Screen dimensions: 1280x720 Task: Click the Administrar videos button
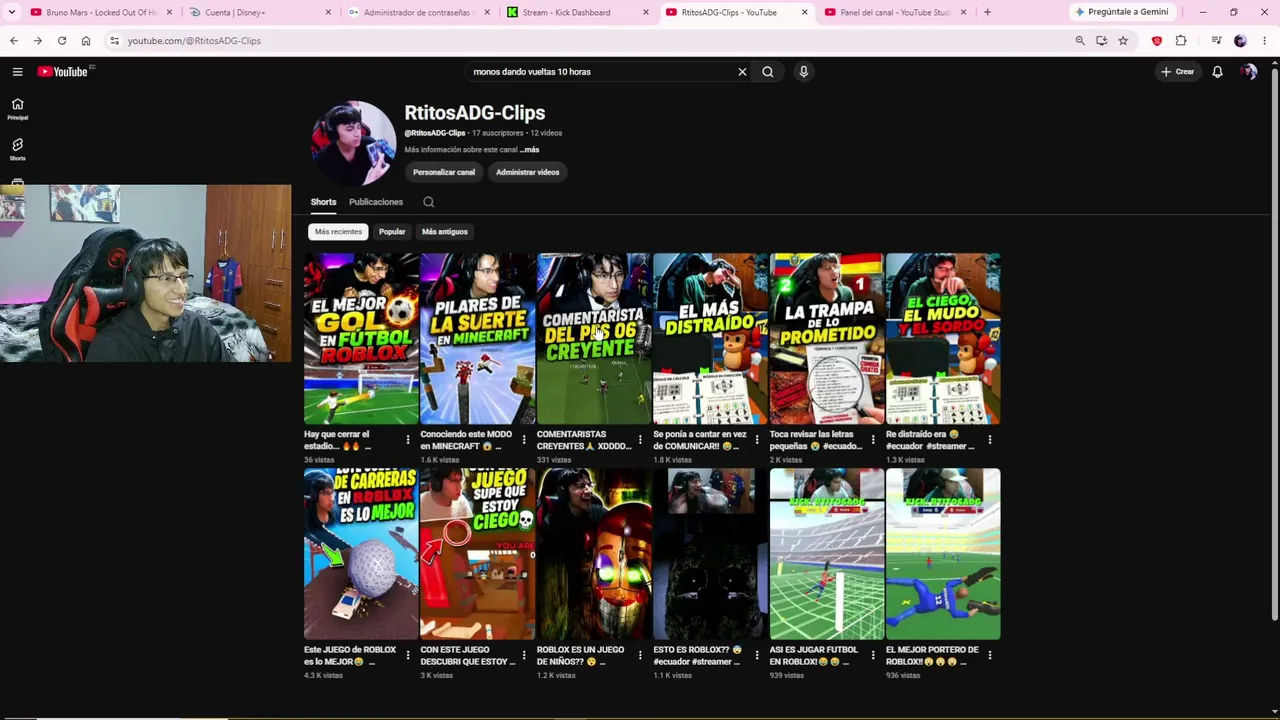pyautogui.click(x=527, y=172)
